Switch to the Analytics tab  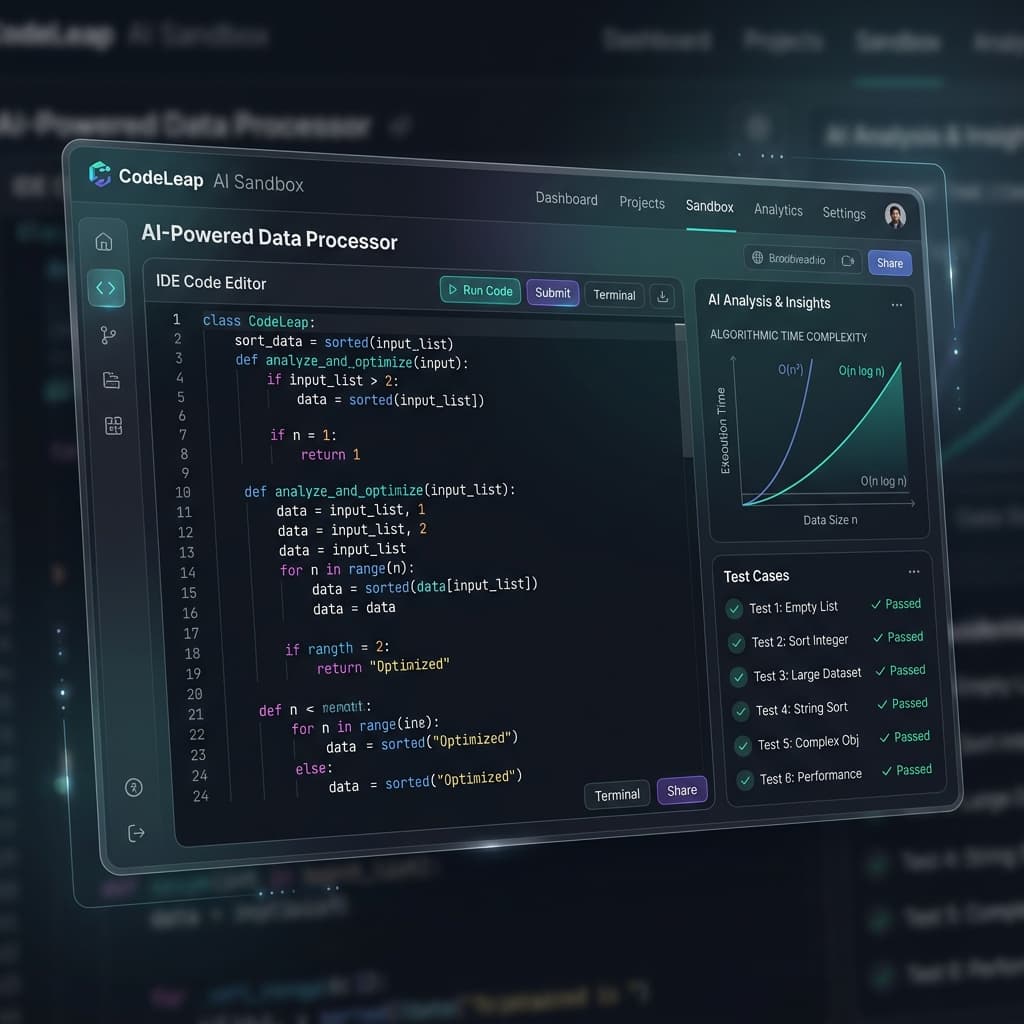point(778,210)
